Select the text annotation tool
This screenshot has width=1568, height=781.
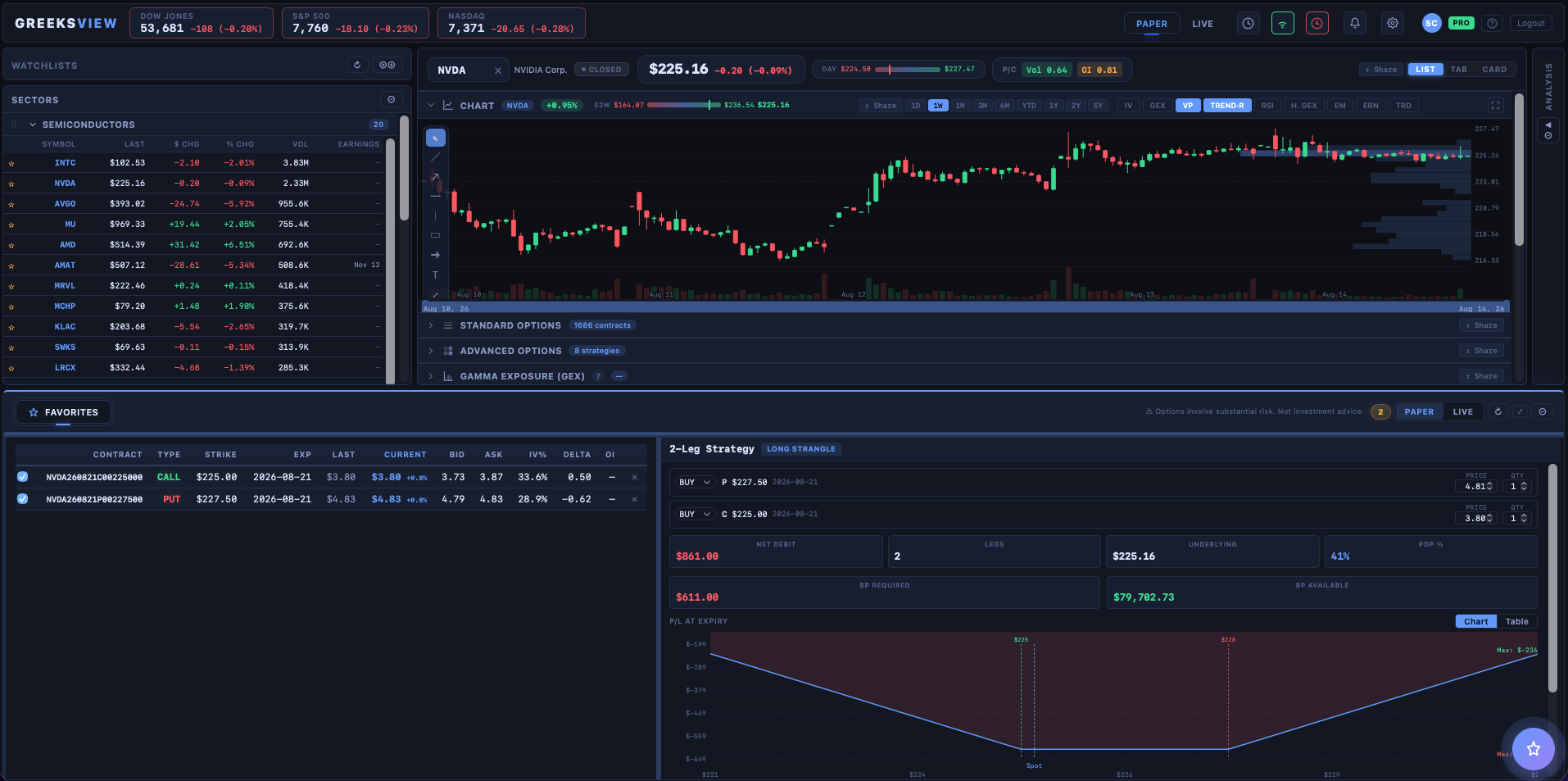(x=436, y=275)
